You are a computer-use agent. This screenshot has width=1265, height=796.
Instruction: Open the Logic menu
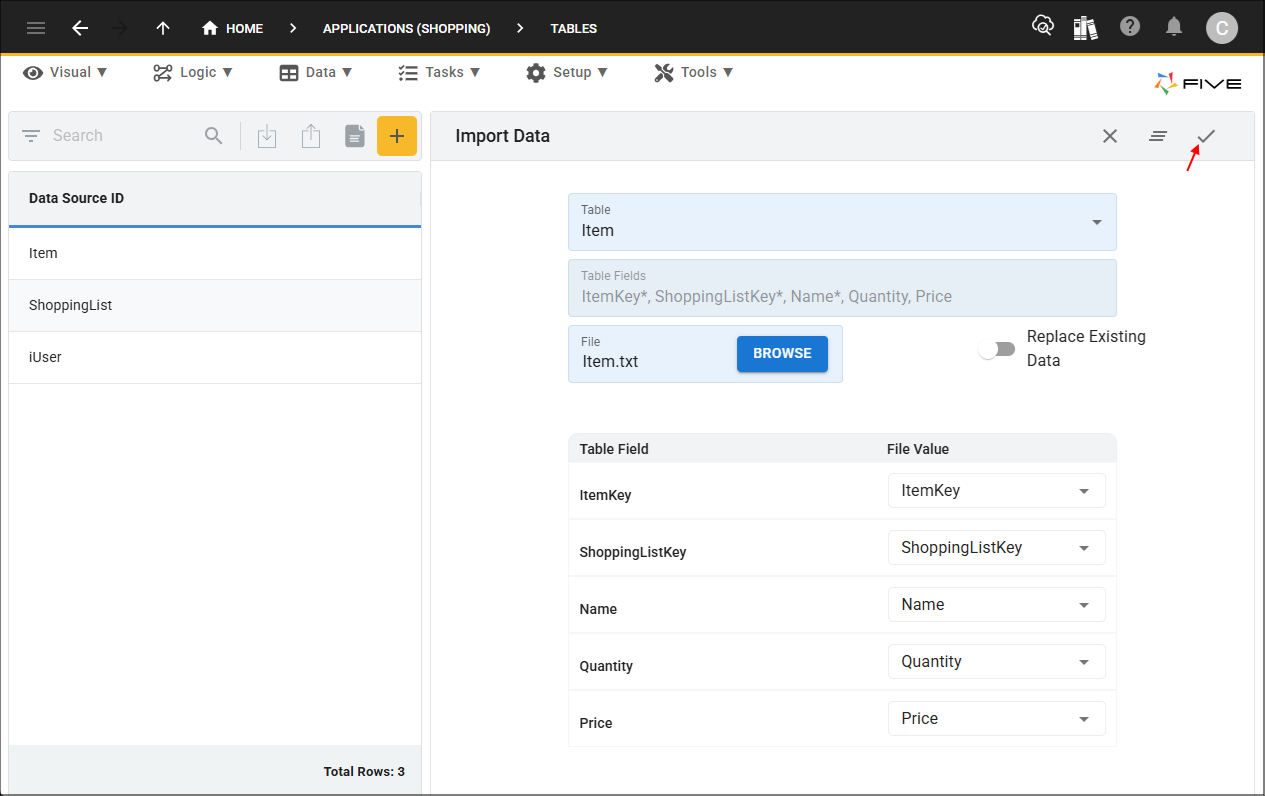click(193, 72)
